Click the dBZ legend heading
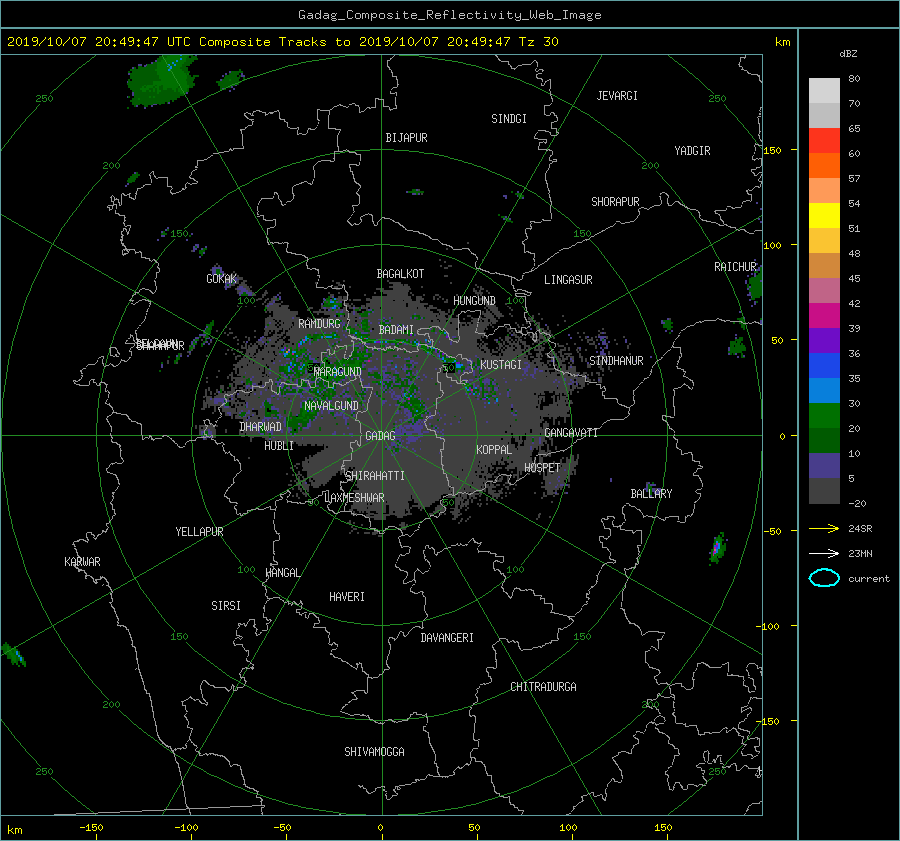The width and height of the screenshot is (900, 841). (848, 54)
